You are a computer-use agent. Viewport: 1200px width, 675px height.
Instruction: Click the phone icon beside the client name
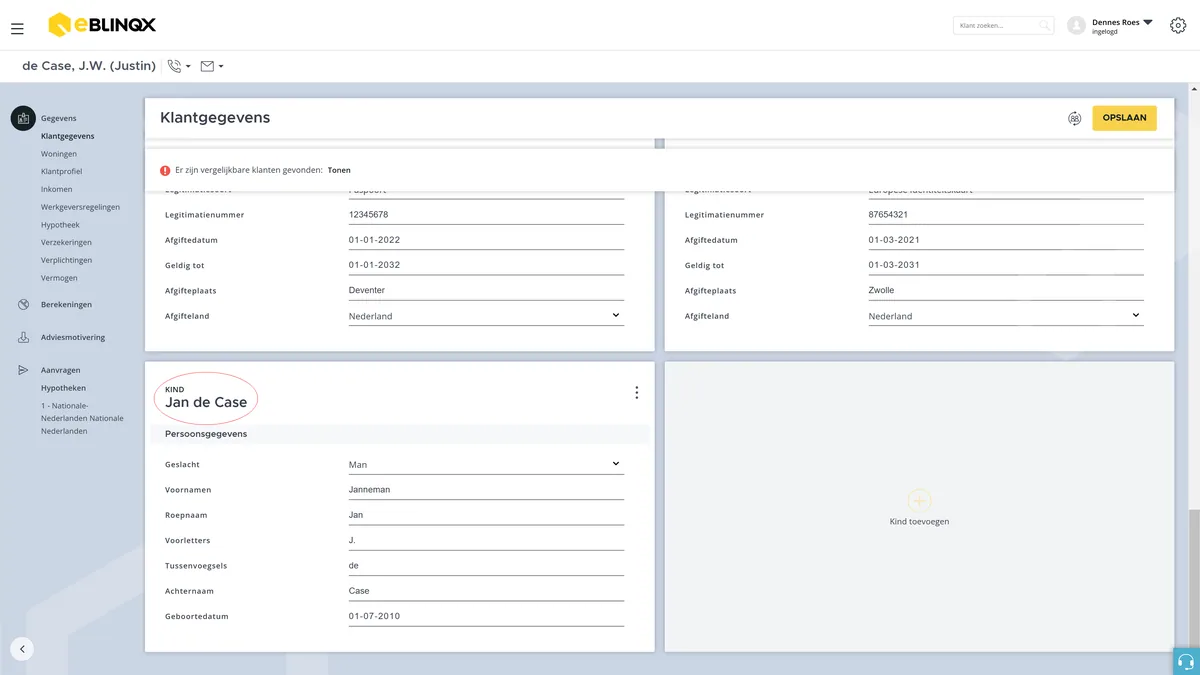coord(174,66)
